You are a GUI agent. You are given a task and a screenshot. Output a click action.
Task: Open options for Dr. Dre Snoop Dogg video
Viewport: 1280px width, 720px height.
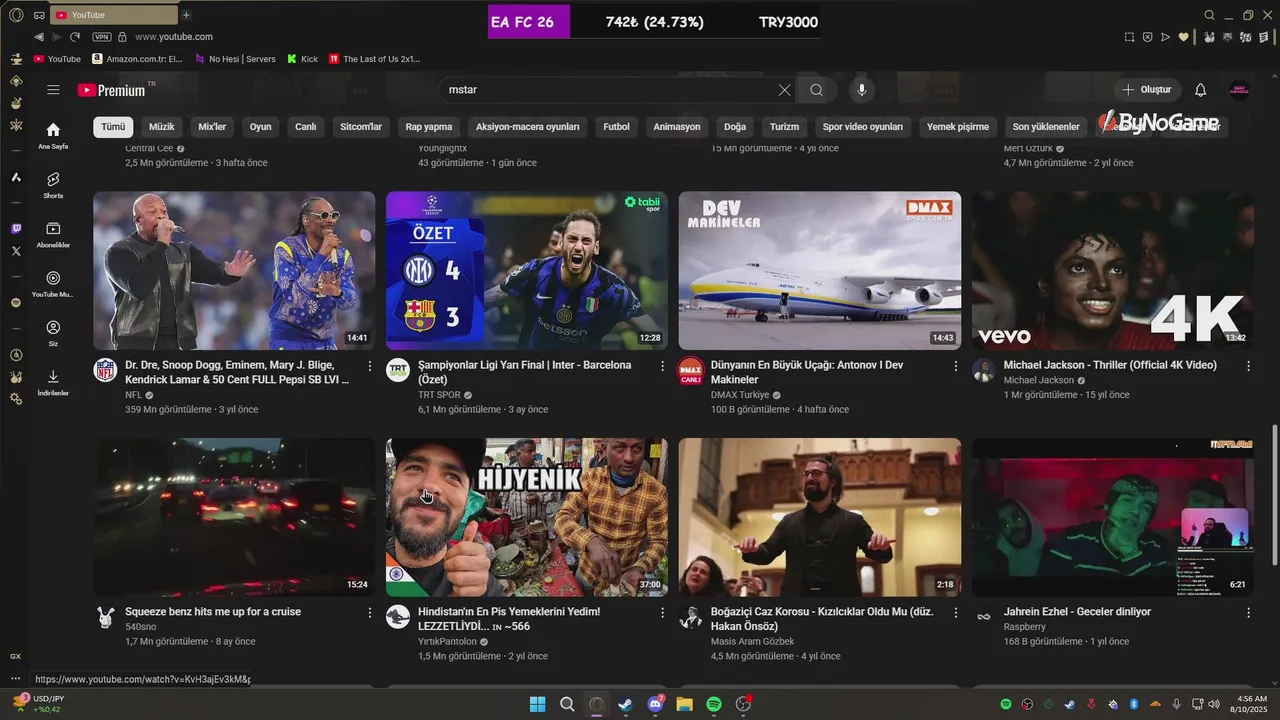(369, 367)
